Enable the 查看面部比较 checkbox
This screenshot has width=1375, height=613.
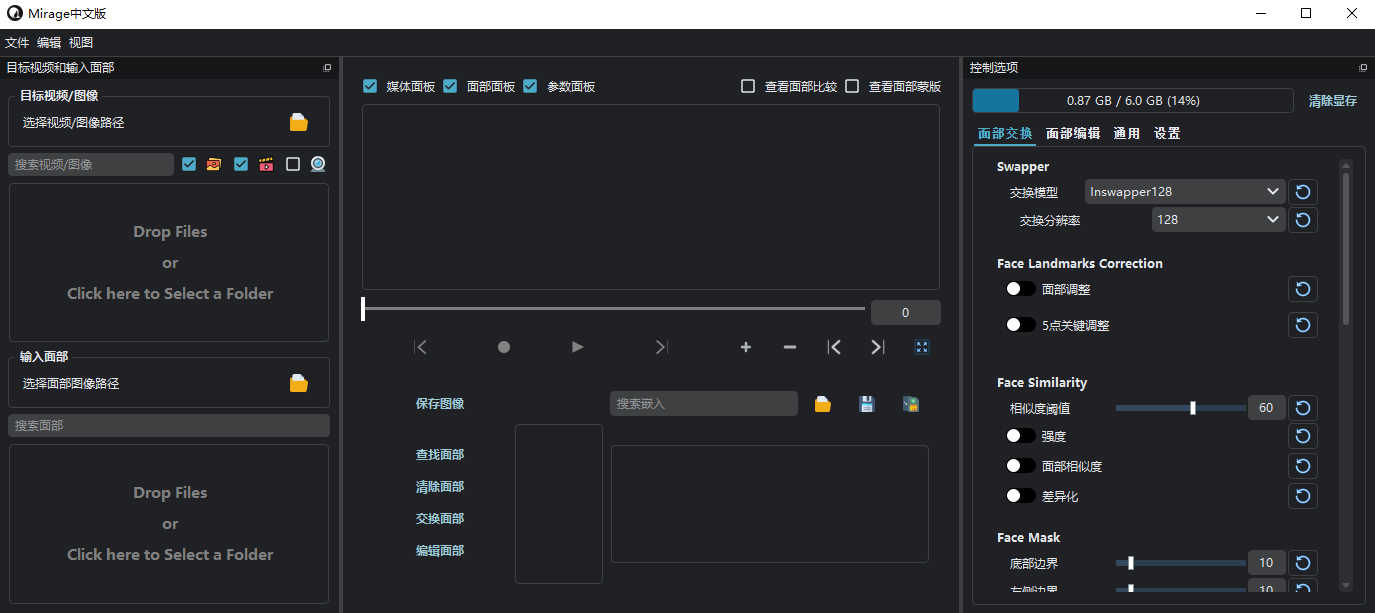(748, 86)
